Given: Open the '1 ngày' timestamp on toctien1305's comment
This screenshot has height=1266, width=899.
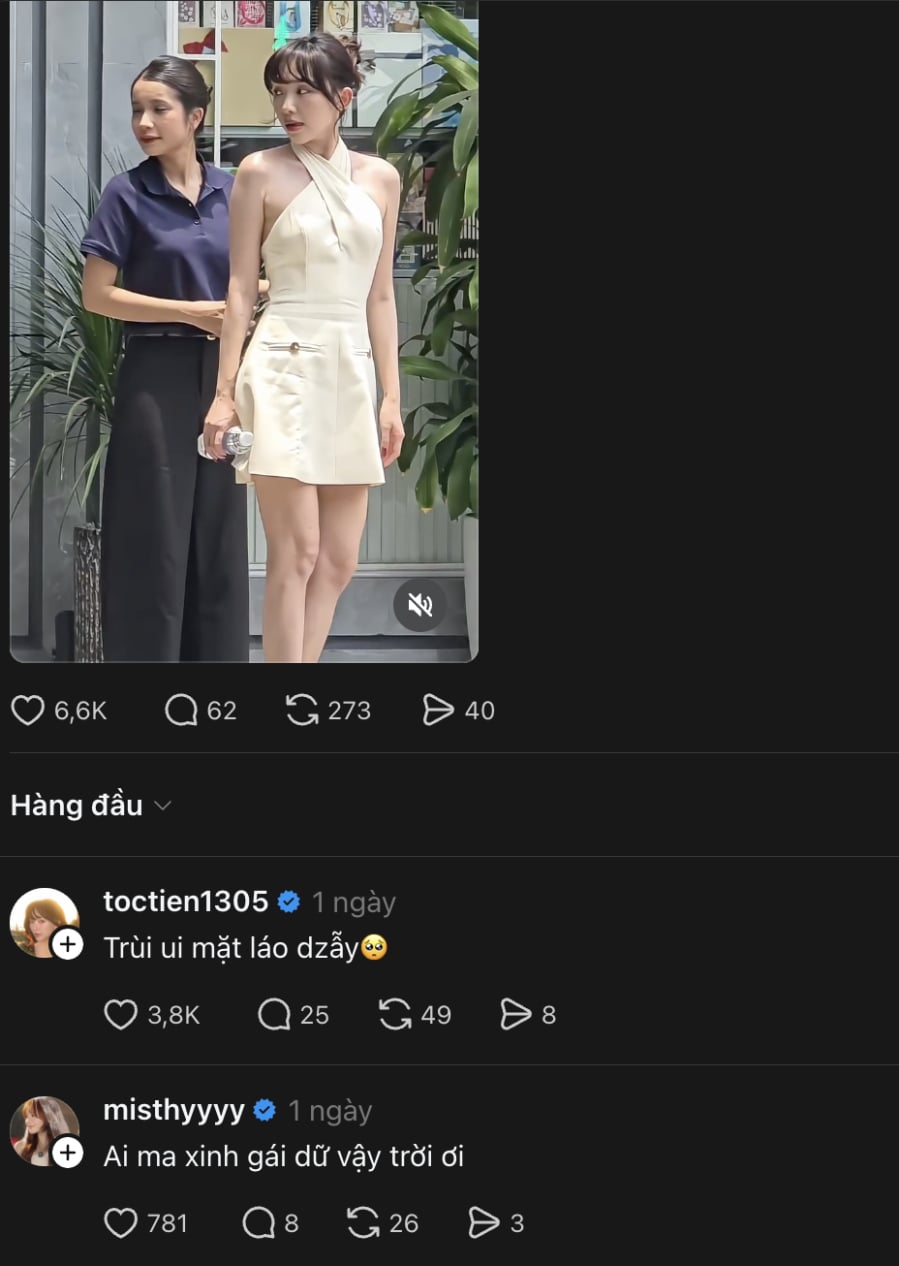Looking at the screenshot, I should (x=354, y=902).
